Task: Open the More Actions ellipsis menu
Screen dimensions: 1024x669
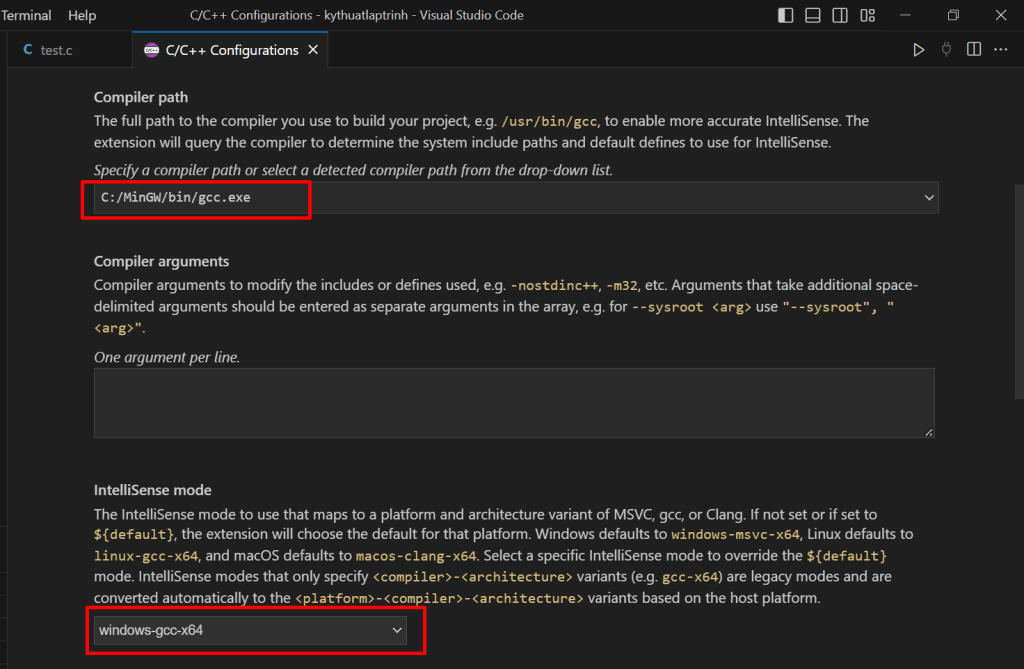Action: 1001,50
